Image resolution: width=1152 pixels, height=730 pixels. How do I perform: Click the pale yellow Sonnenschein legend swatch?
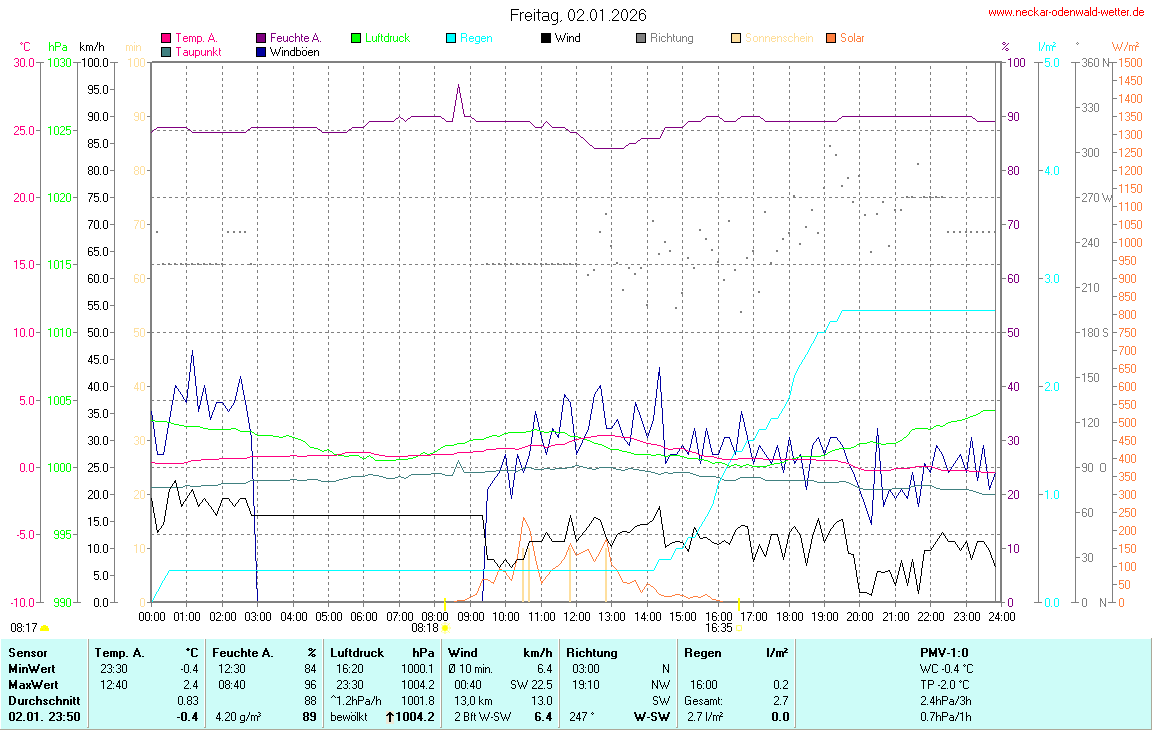pos(736,38)
